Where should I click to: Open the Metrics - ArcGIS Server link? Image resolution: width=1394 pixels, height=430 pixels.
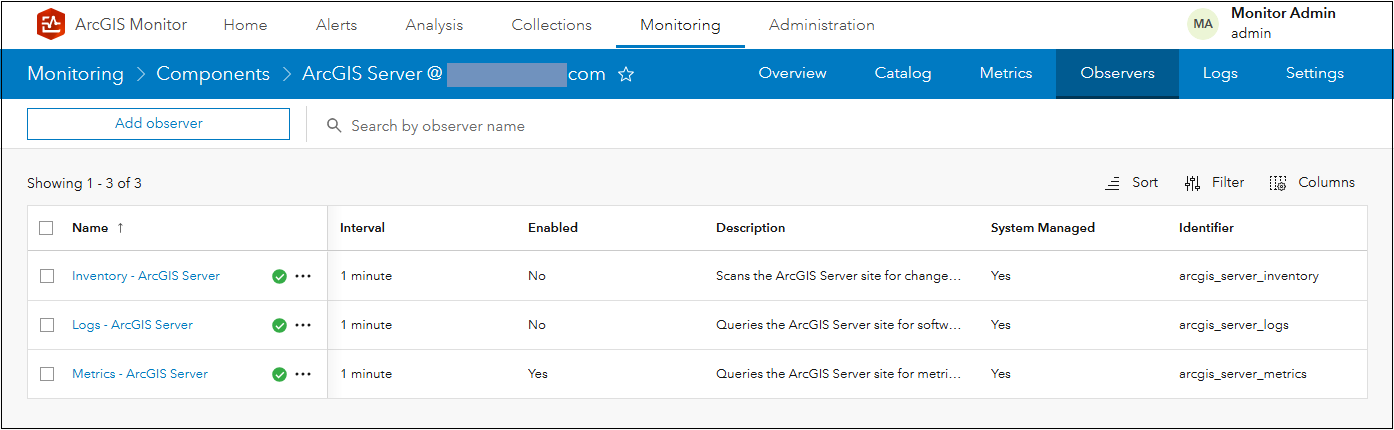[x=140, y=374]
